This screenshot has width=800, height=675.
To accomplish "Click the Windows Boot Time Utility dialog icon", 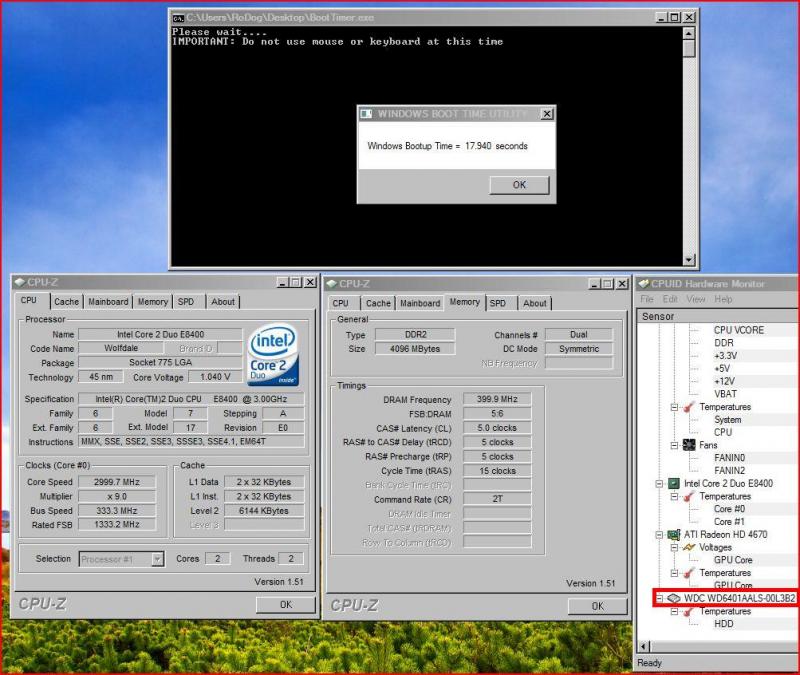I will [366, 114].
